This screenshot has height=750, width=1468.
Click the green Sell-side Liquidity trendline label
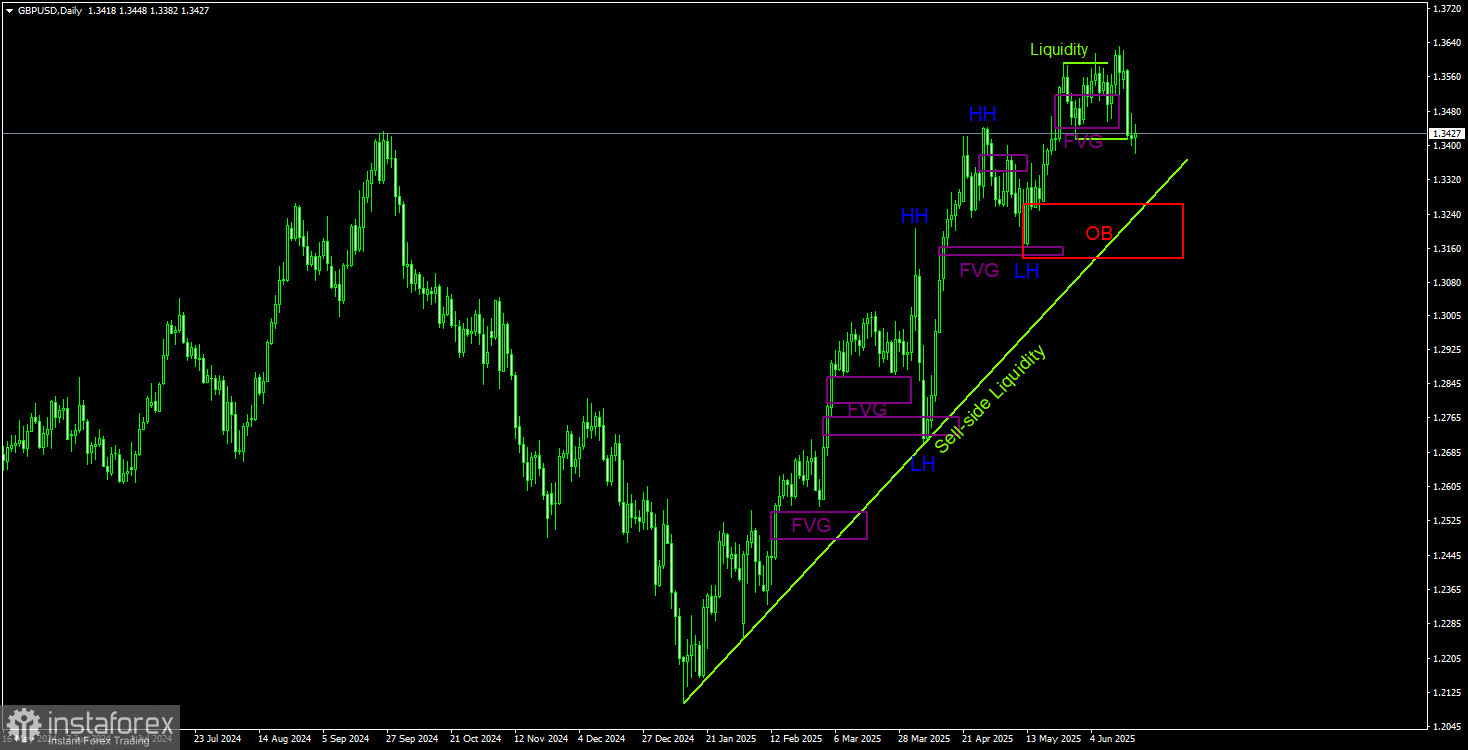point(990,399)
